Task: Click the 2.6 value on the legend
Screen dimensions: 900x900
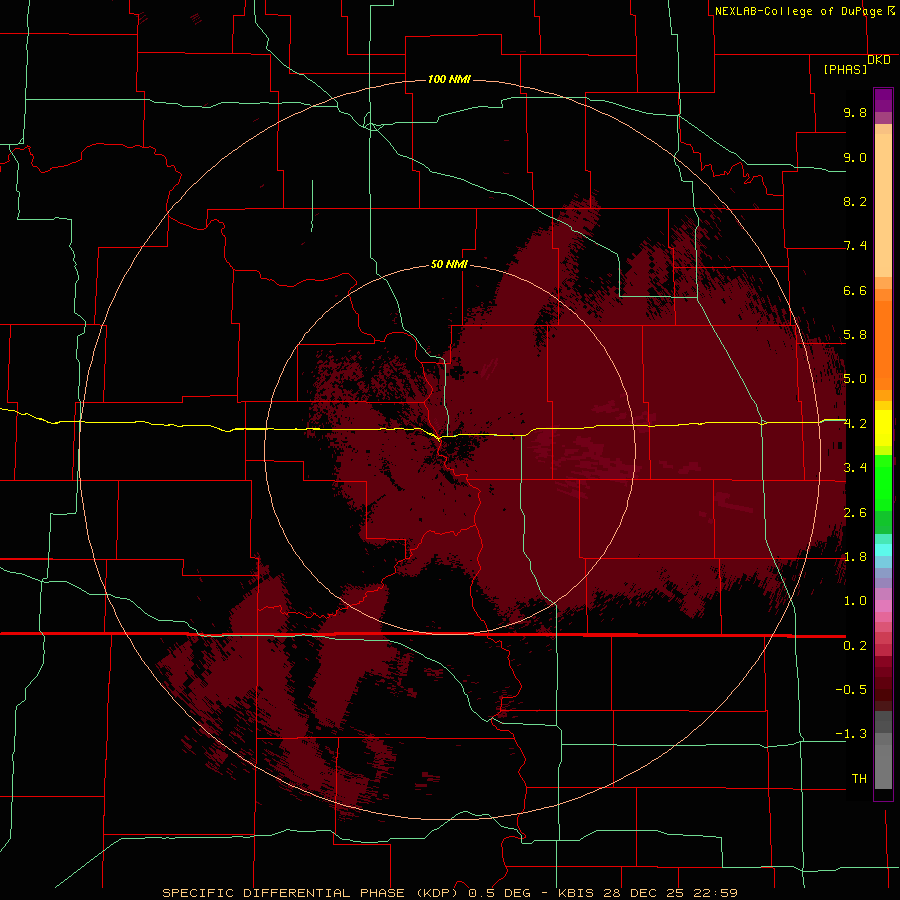Action: 855,513
